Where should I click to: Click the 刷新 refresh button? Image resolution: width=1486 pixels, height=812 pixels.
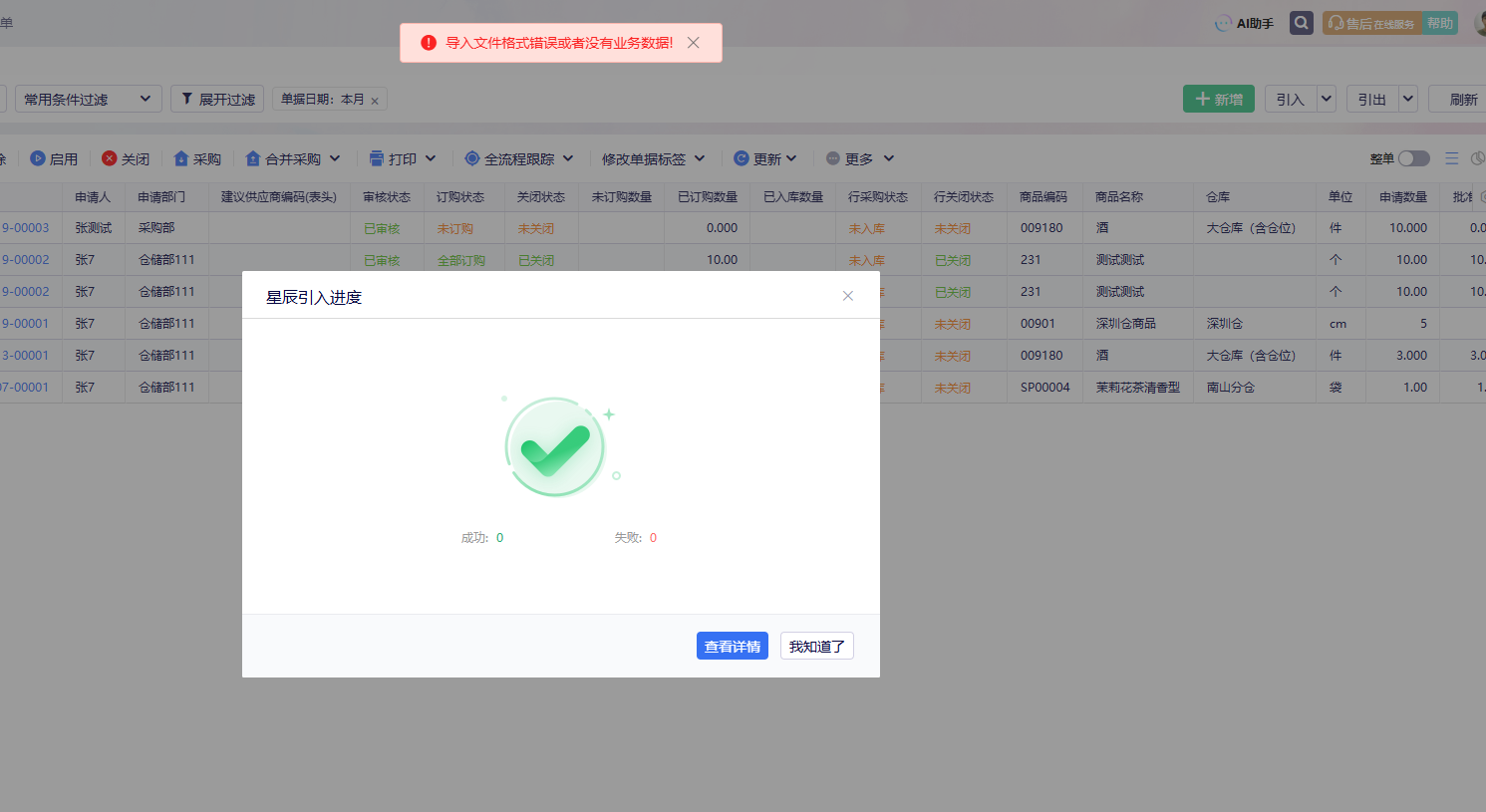(x=1461, y=100)
